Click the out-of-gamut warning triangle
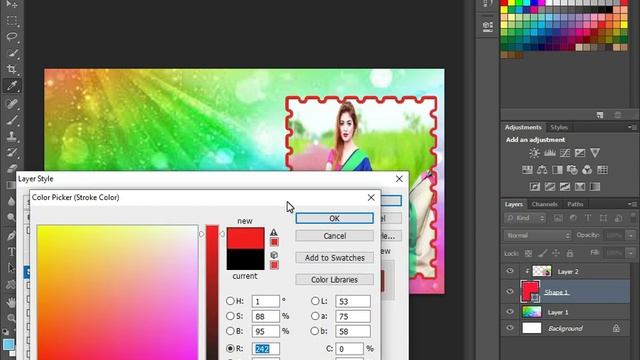 tap(274, 232)
